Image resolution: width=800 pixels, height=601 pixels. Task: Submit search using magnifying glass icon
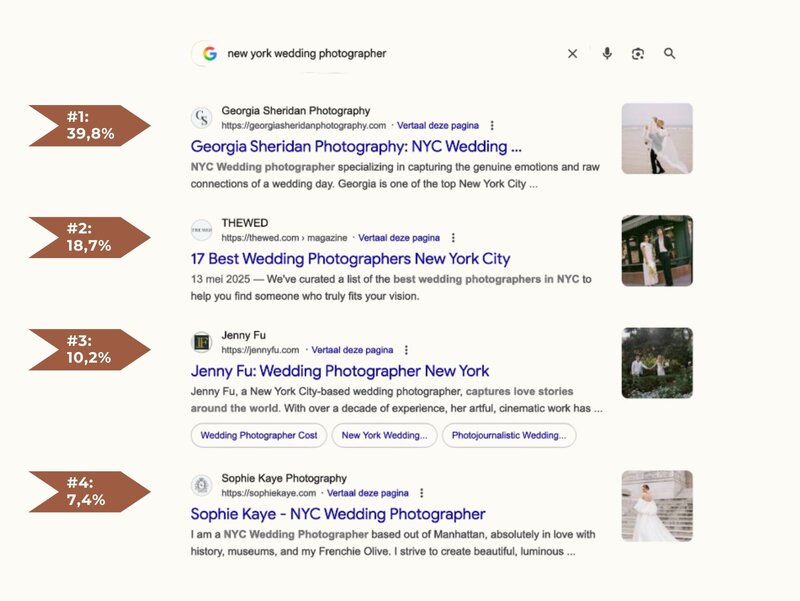669,54
